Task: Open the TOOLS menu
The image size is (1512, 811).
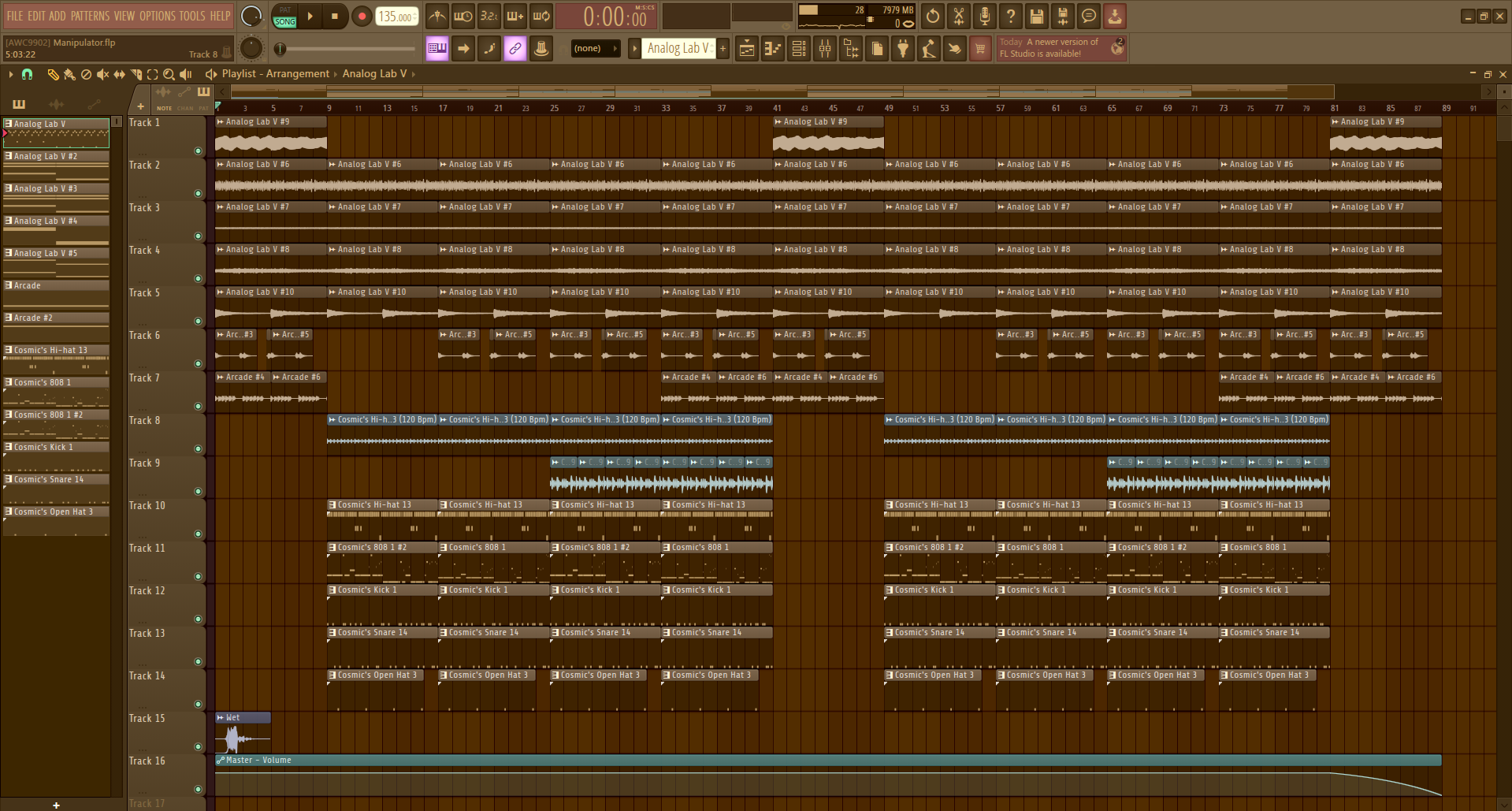Action: pos(192,16)
